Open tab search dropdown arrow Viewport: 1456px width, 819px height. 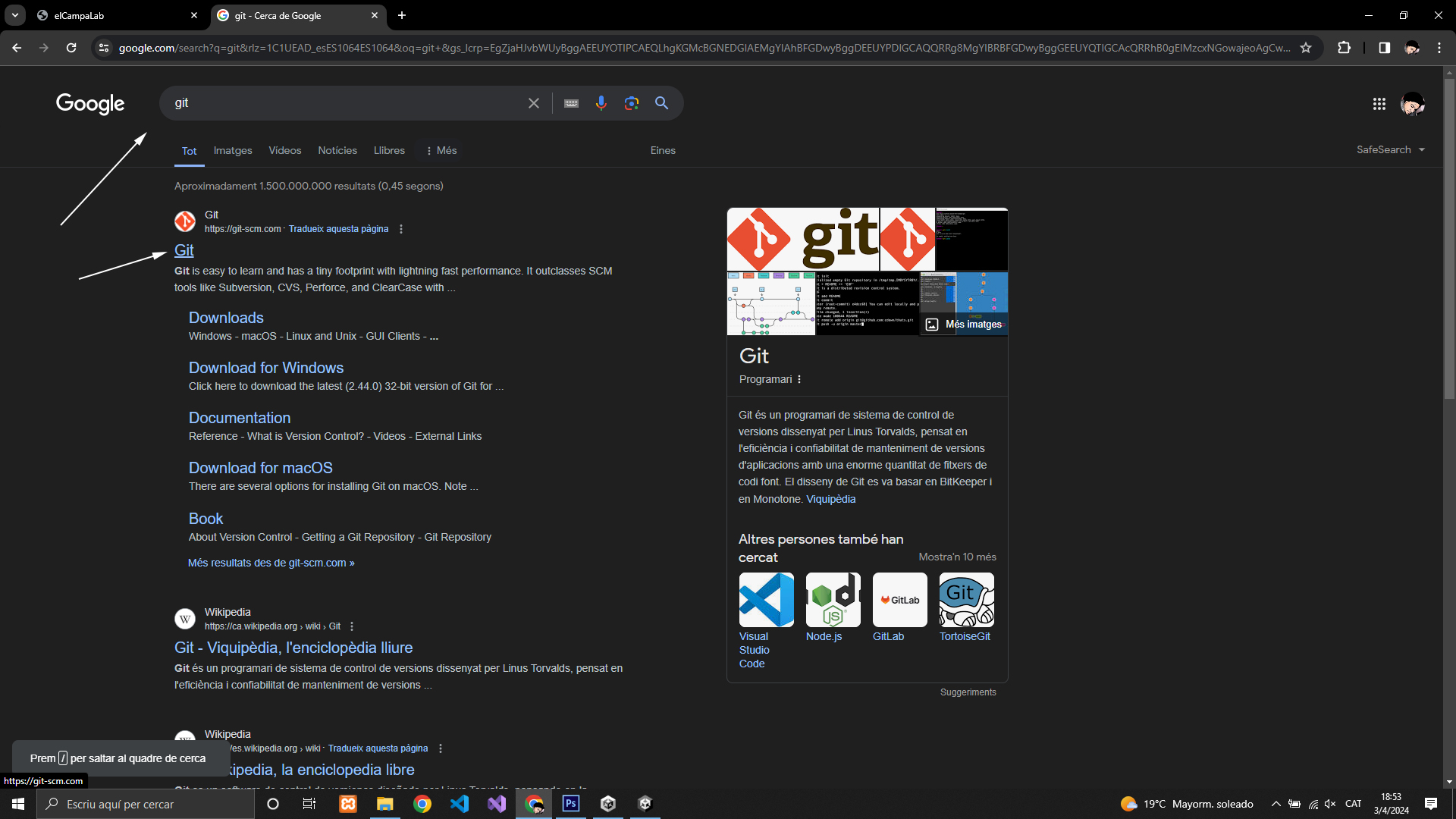(14, 15)
